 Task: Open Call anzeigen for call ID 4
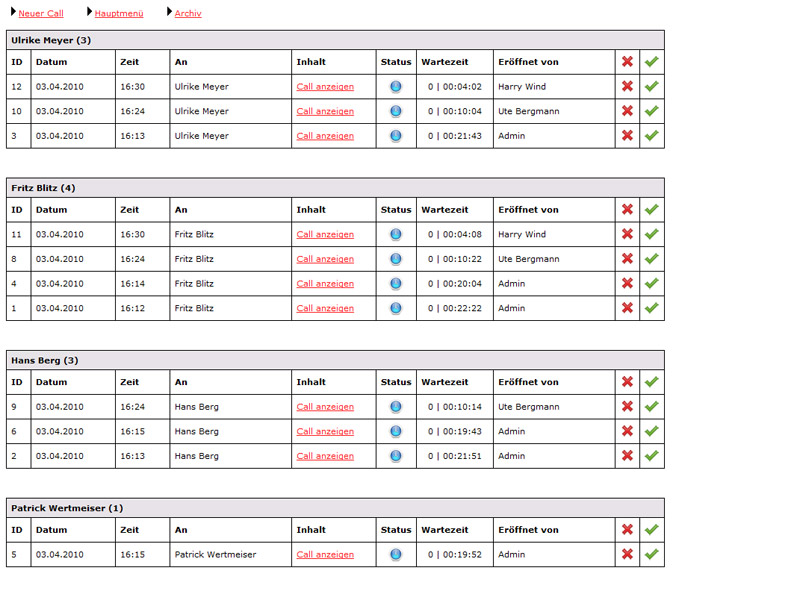(x=325, y=284)
